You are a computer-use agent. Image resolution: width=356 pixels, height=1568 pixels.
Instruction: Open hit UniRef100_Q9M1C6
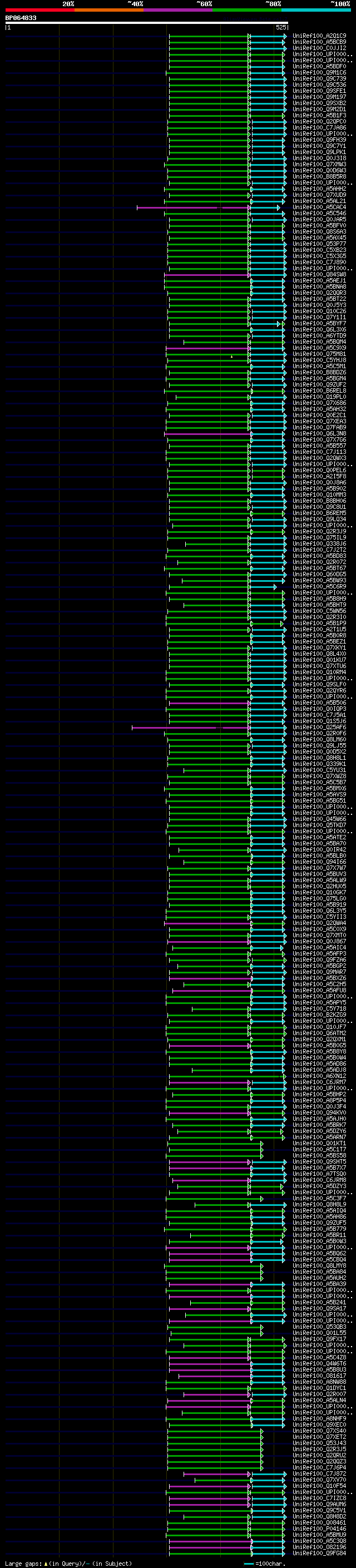(x=319, y=72)
